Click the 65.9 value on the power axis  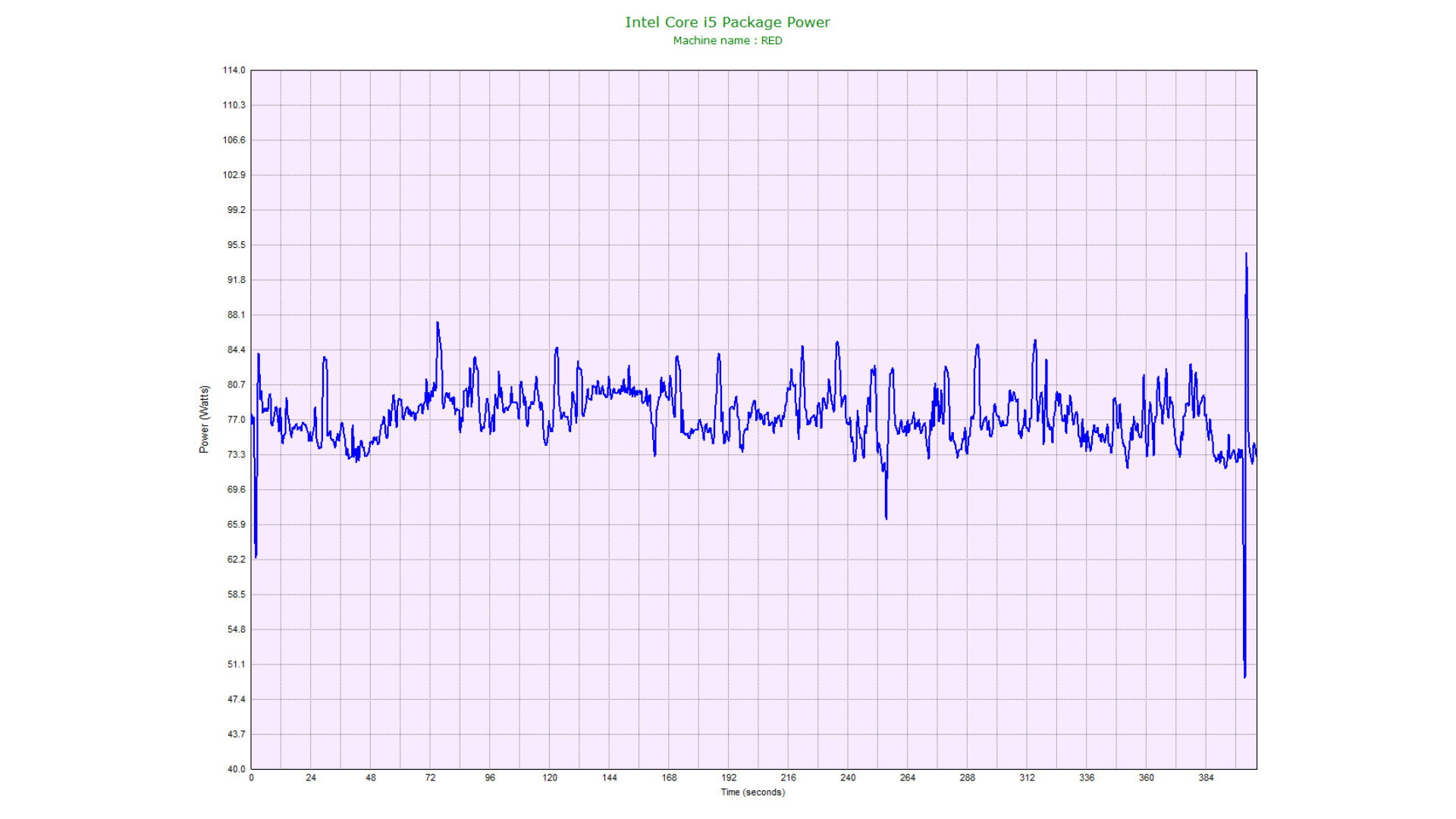tap(237, 524)
